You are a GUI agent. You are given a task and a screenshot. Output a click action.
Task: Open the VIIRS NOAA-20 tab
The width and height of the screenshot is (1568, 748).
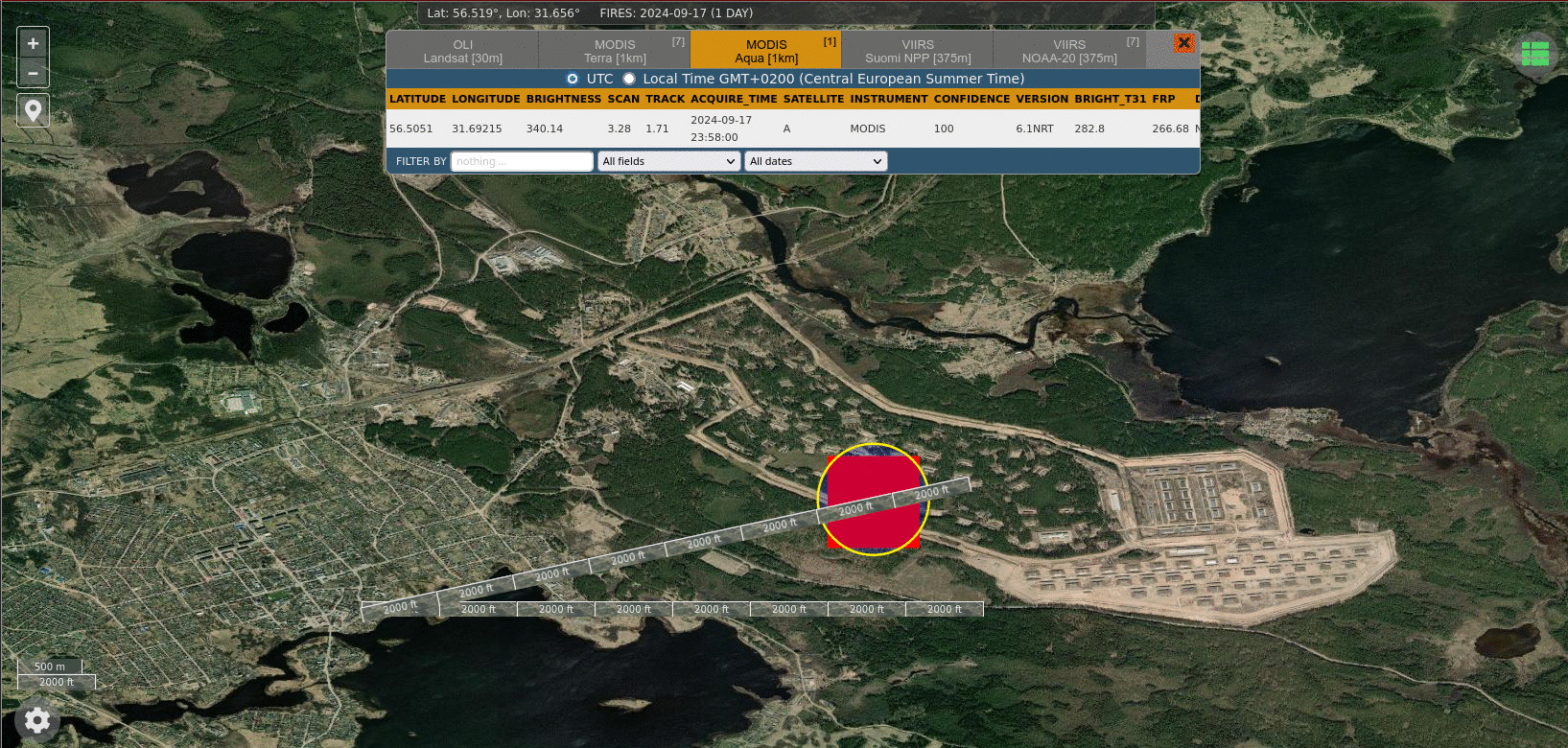1069,51
